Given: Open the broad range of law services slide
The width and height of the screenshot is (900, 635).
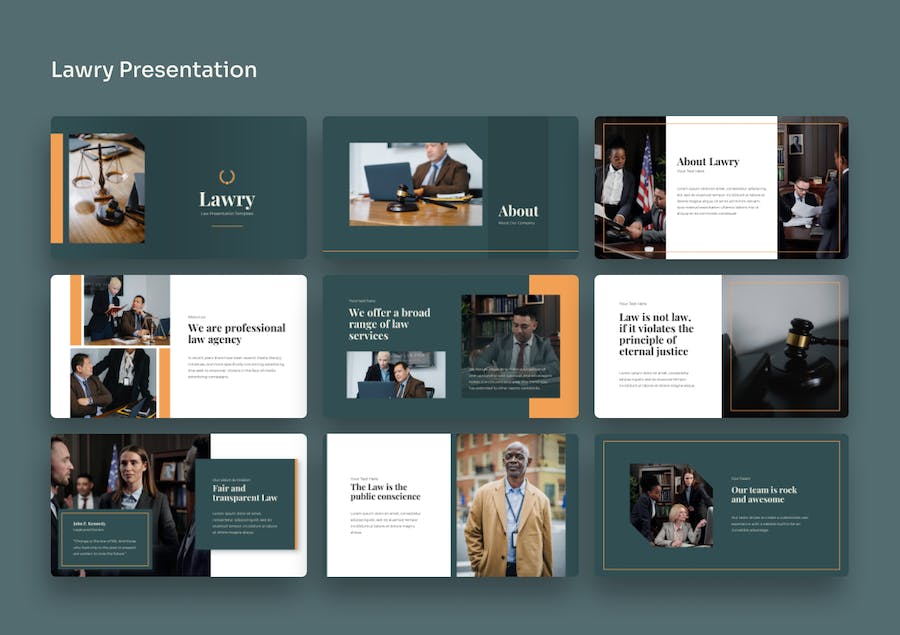Looking at the screenshot, I should [451, 346].
